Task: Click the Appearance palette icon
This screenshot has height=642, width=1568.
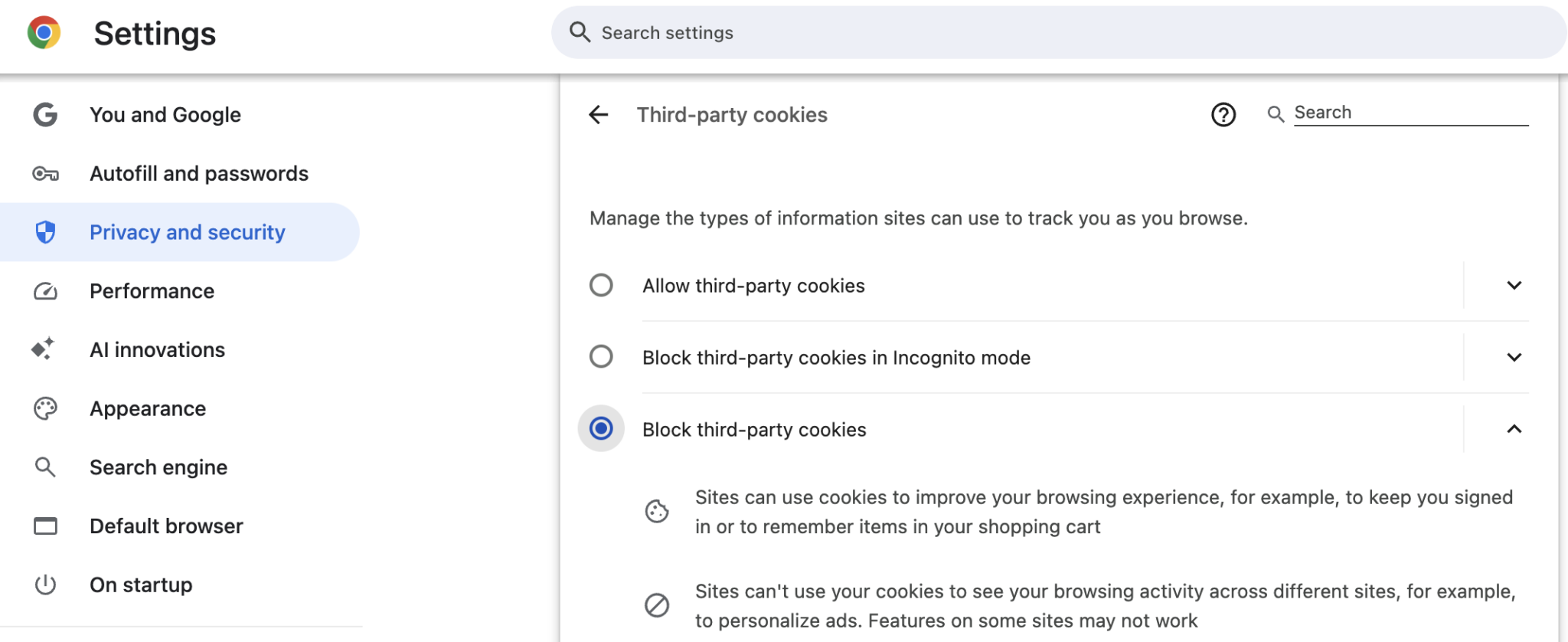Action: tap(46, 408)
